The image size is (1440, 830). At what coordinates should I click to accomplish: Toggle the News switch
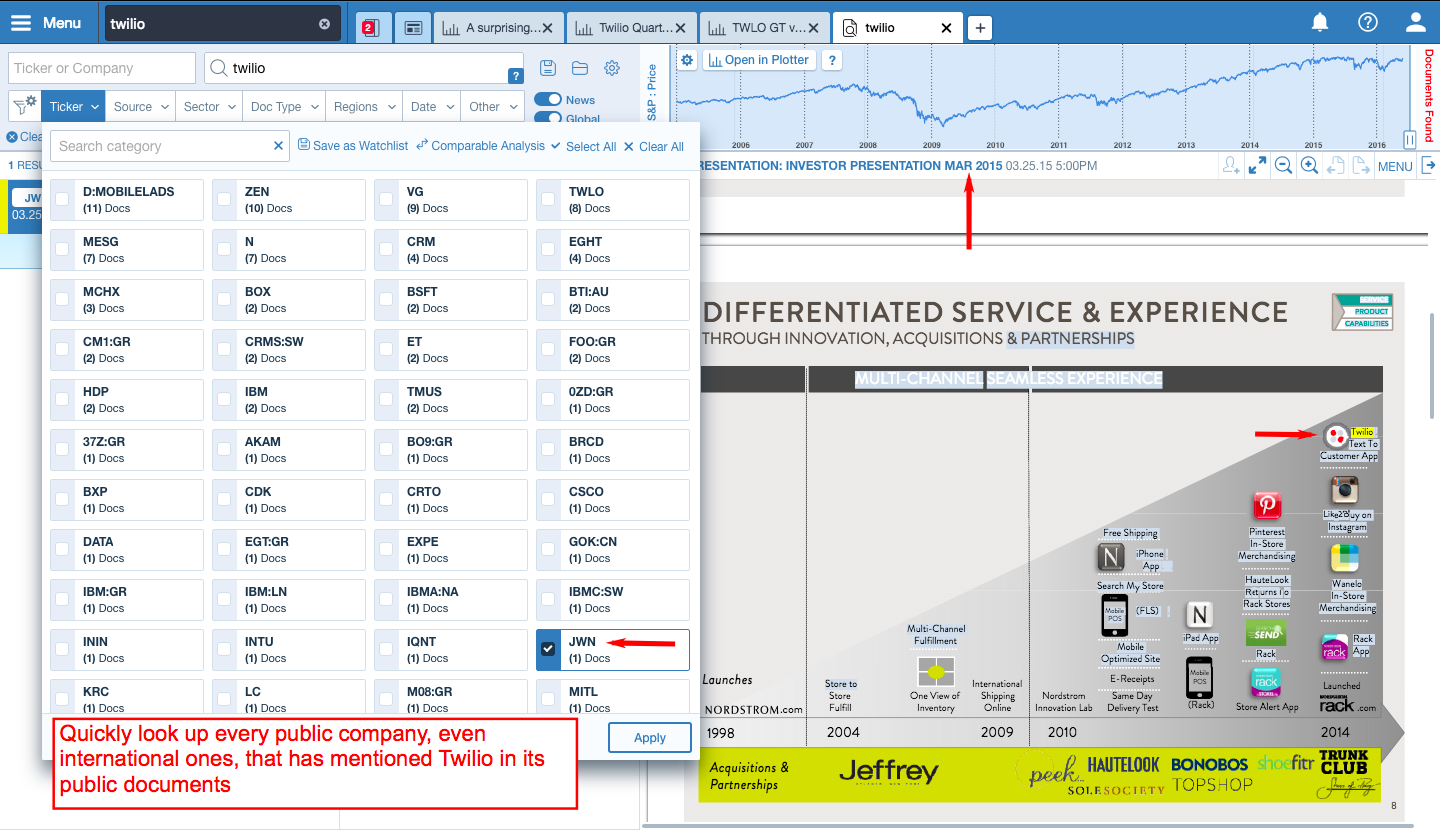tap(547, 99)
